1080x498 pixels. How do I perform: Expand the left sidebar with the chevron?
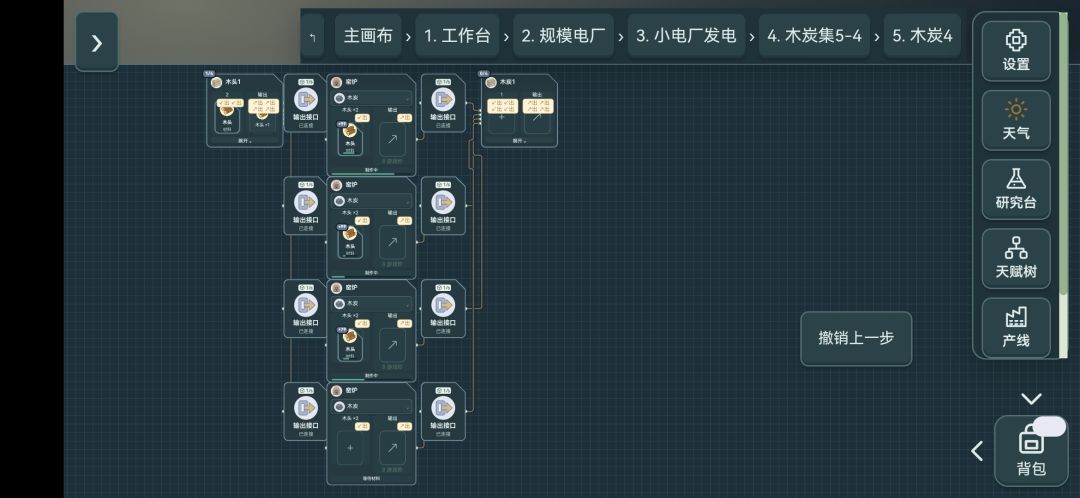[97, 43]
